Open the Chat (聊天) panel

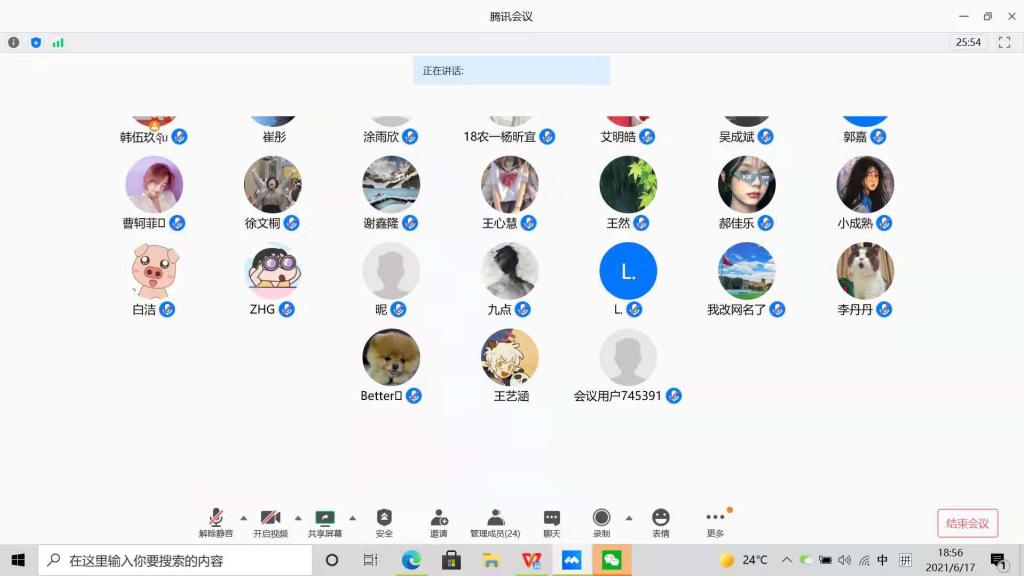point(551,522)
